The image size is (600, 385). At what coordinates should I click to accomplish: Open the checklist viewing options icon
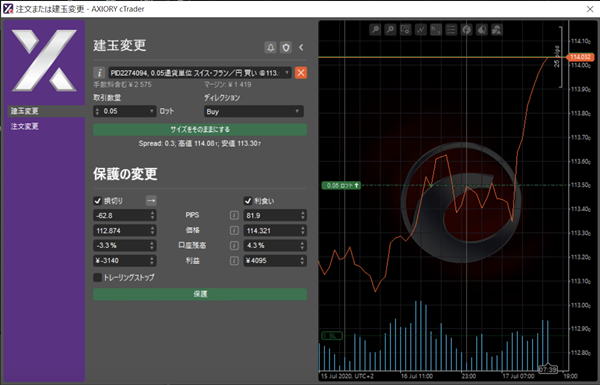pyautogui.click(x=451, y=29)
